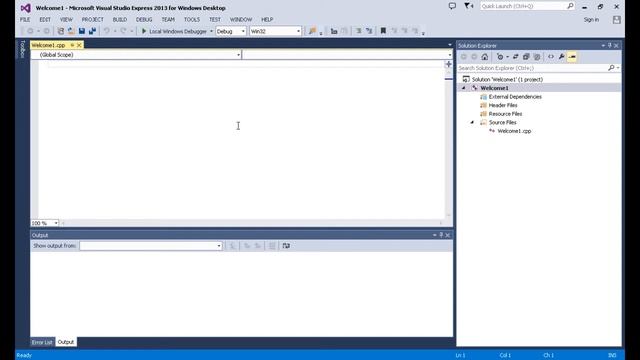Open the debugger target dropdown arrow
This screenshot has height=360, width=640.
(211, 31)
